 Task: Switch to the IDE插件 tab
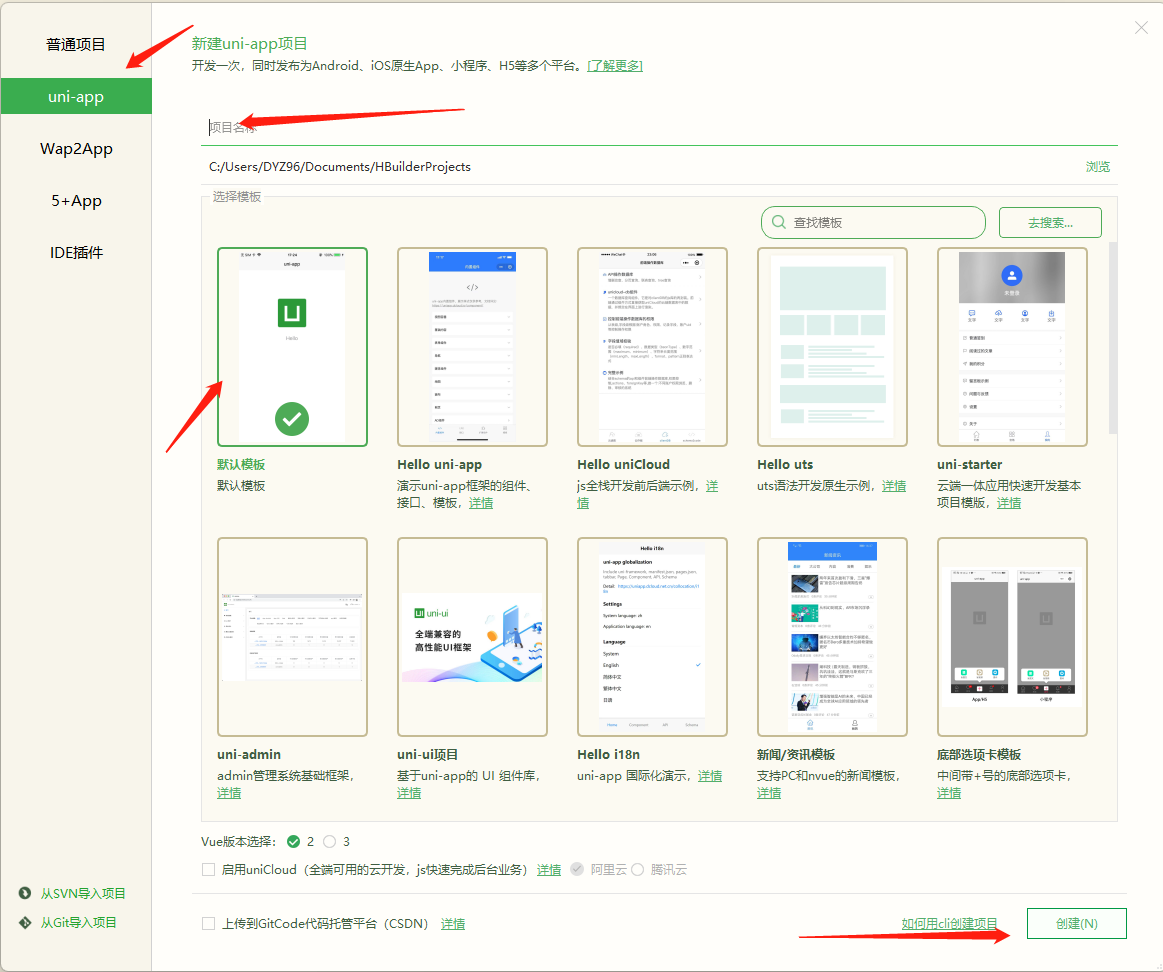click(76, 252)
